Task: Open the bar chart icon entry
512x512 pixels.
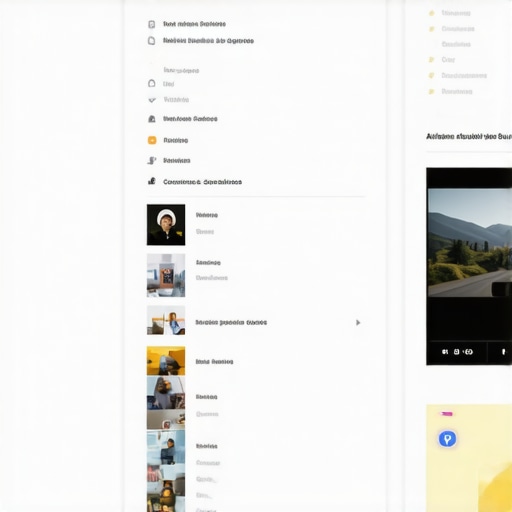Action: 152,181
